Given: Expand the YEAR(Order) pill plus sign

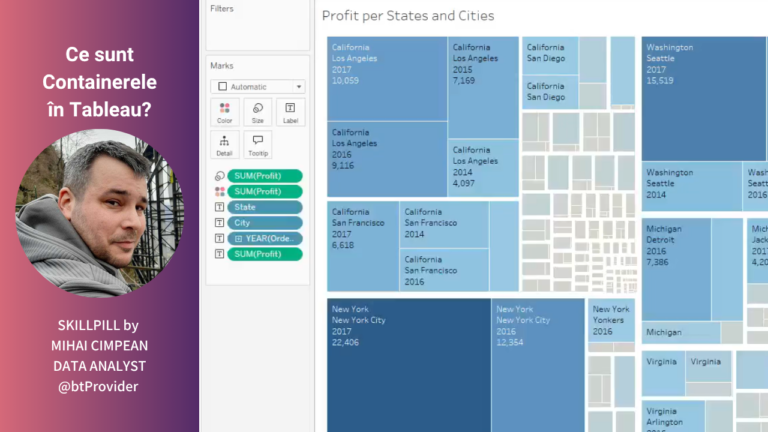Looking at the screenshot, I should tap(239, 239).
